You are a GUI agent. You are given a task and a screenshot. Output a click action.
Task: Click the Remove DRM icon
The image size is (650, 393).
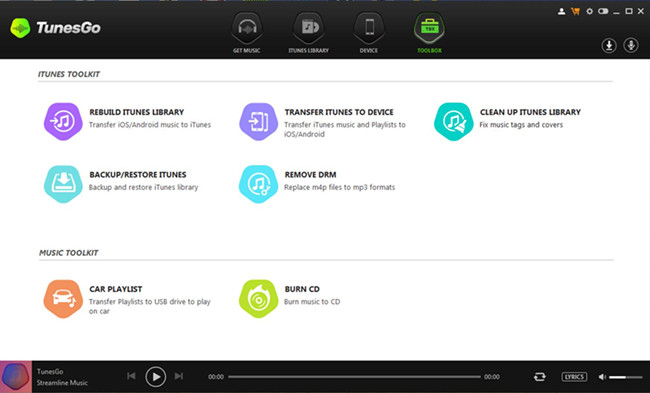(258, 184)
